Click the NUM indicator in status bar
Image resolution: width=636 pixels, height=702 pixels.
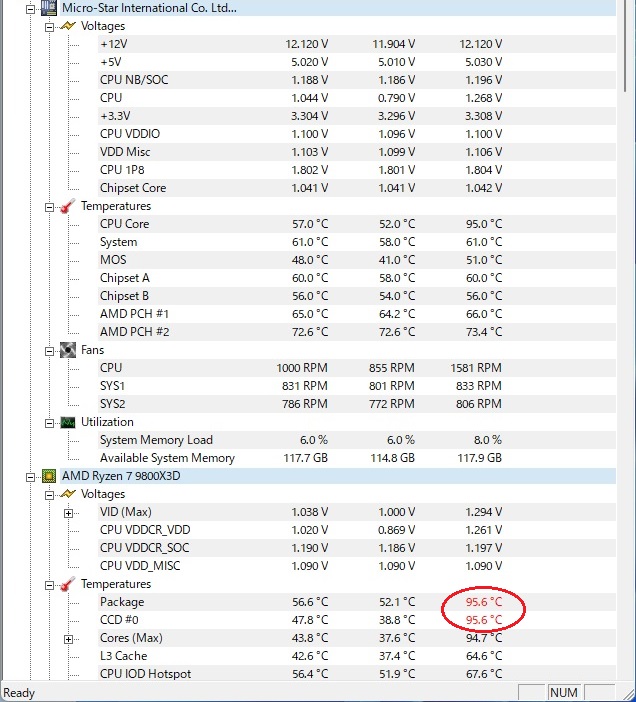(x=562, y=692)
